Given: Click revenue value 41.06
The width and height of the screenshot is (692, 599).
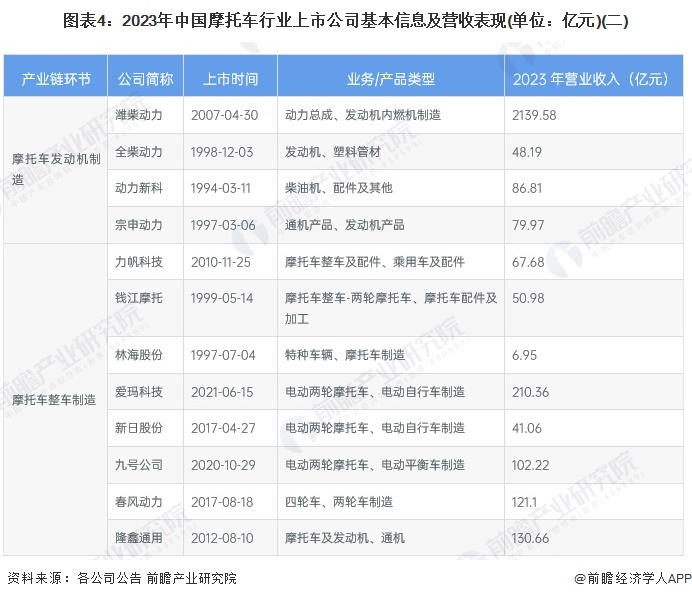Looking at the screenshot, I should (527, 428).
